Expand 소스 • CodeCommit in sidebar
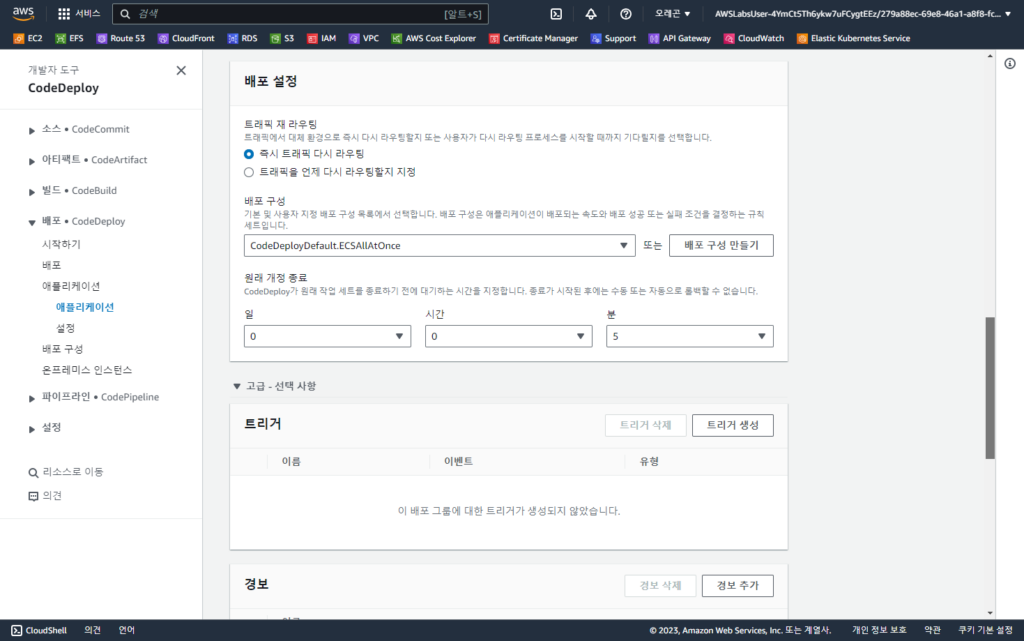1024x641 pixels. coord(31,131)
